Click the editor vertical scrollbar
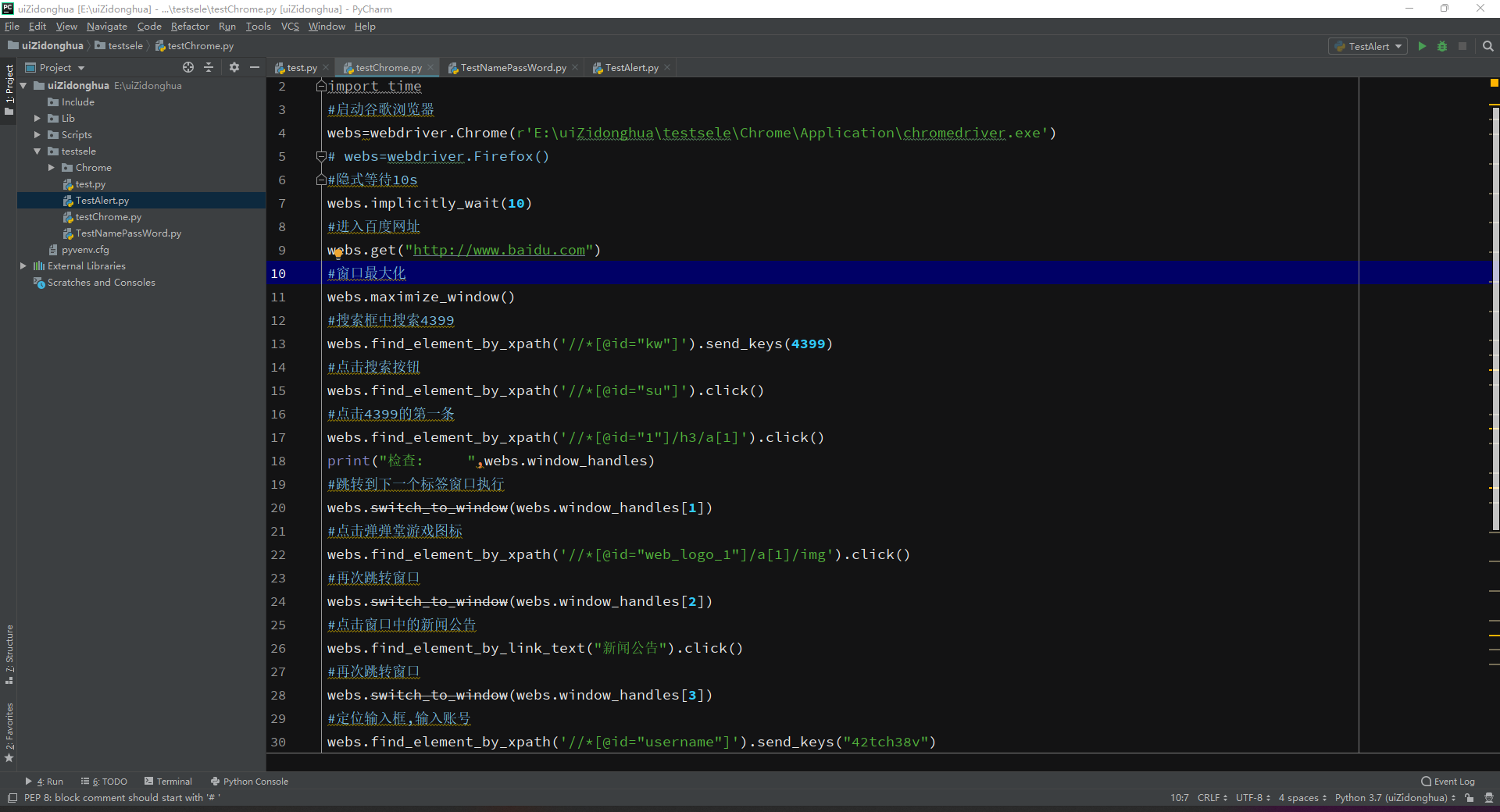The image size is (1500, 812). [x=1495, y=319]
